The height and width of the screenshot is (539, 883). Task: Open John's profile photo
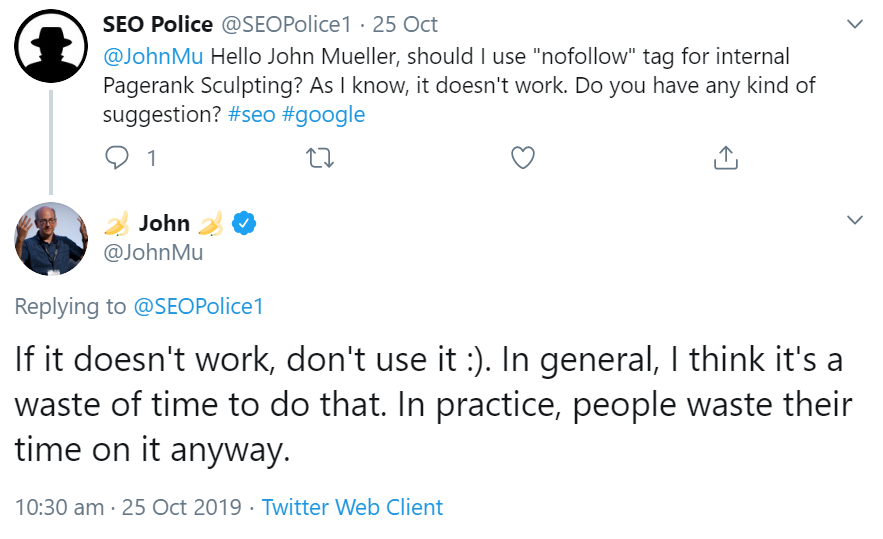pyautogui.click(x=51, y=238)
